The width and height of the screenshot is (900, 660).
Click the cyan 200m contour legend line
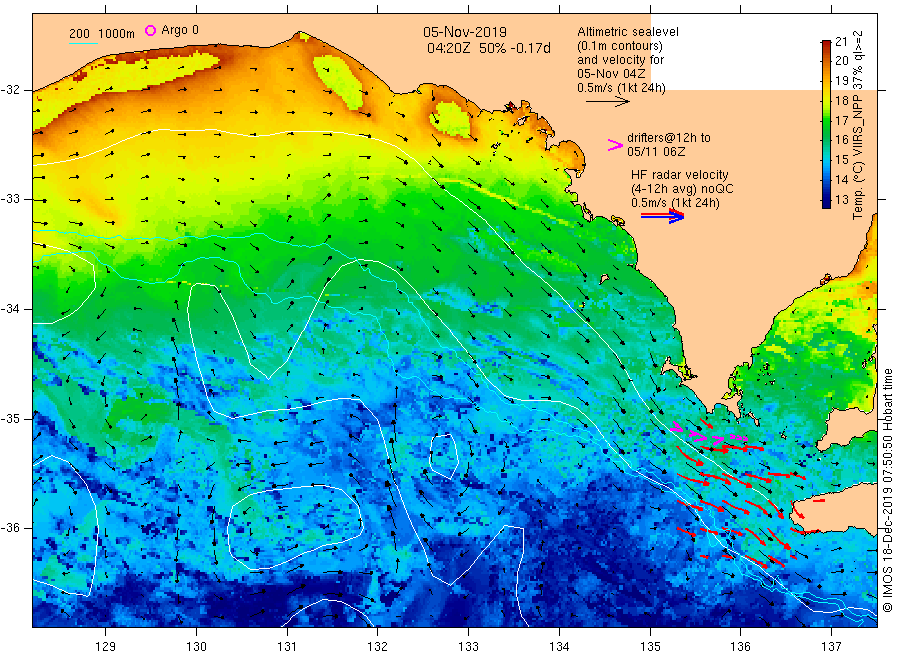click(83, 43)
